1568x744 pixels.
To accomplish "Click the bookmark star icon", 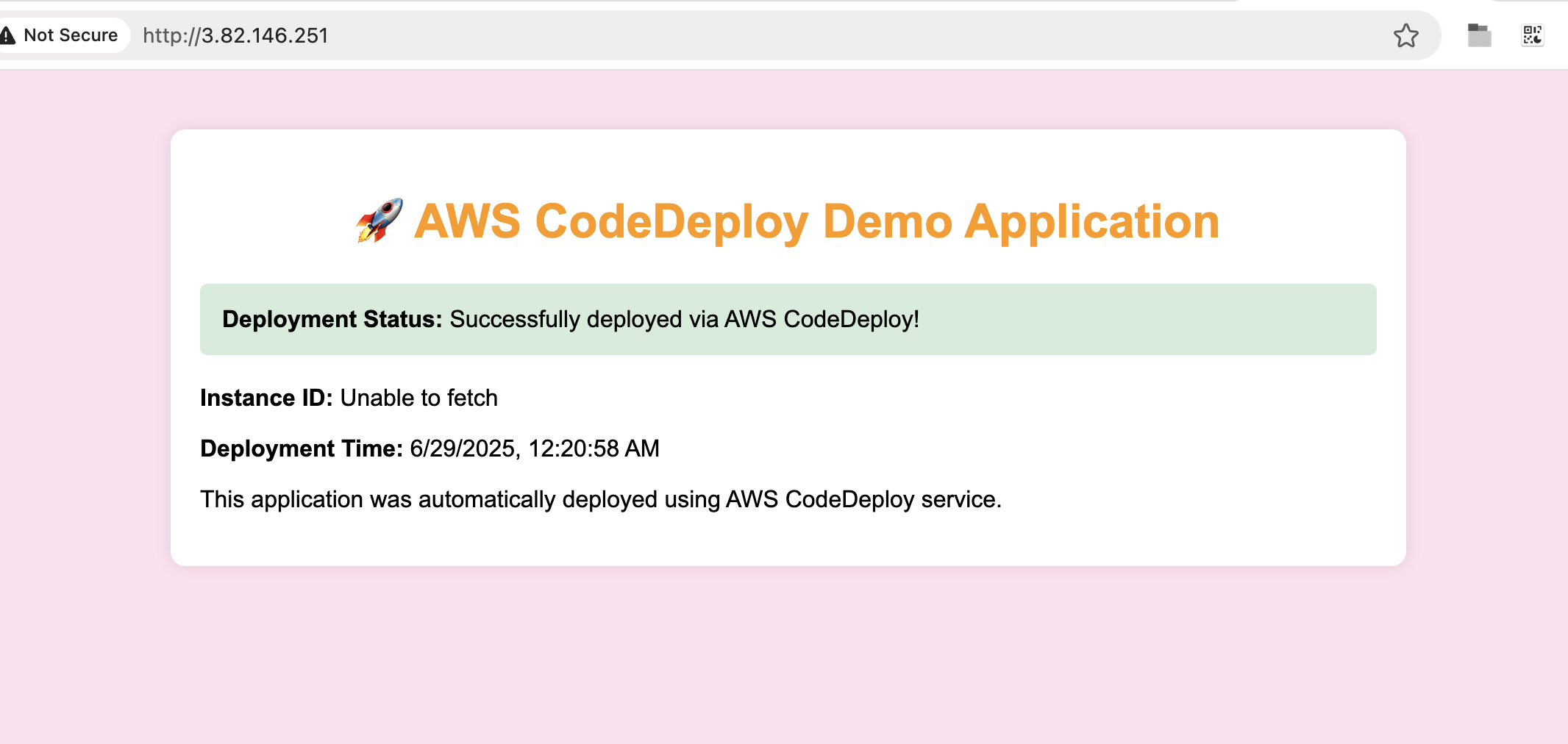I will point(1405,35).
